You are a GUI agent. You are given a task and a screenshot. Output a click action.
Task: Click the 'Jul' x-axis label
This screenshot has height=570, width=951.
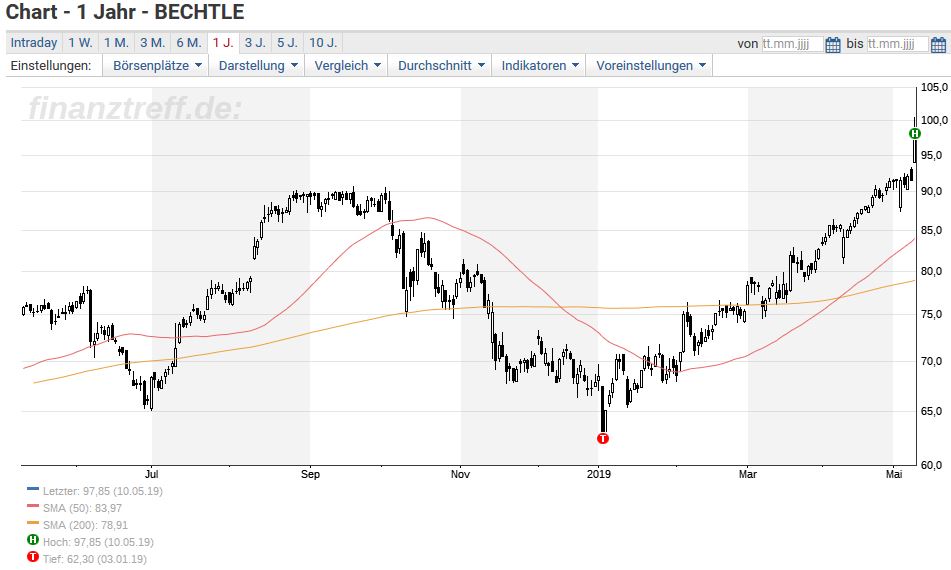click(x=152, y=474)
